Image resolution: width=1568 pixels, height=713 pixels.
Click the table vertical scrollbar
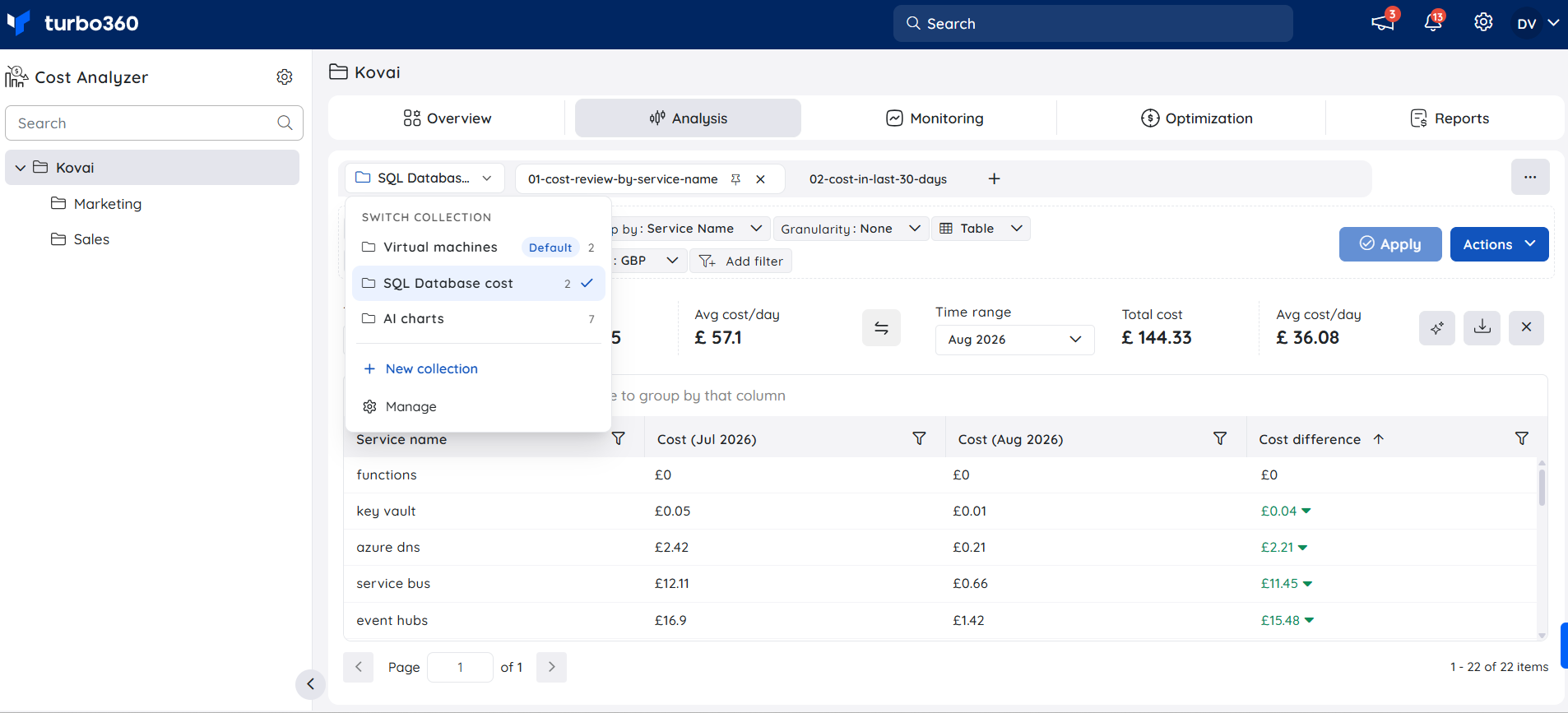pos(1542,487)
